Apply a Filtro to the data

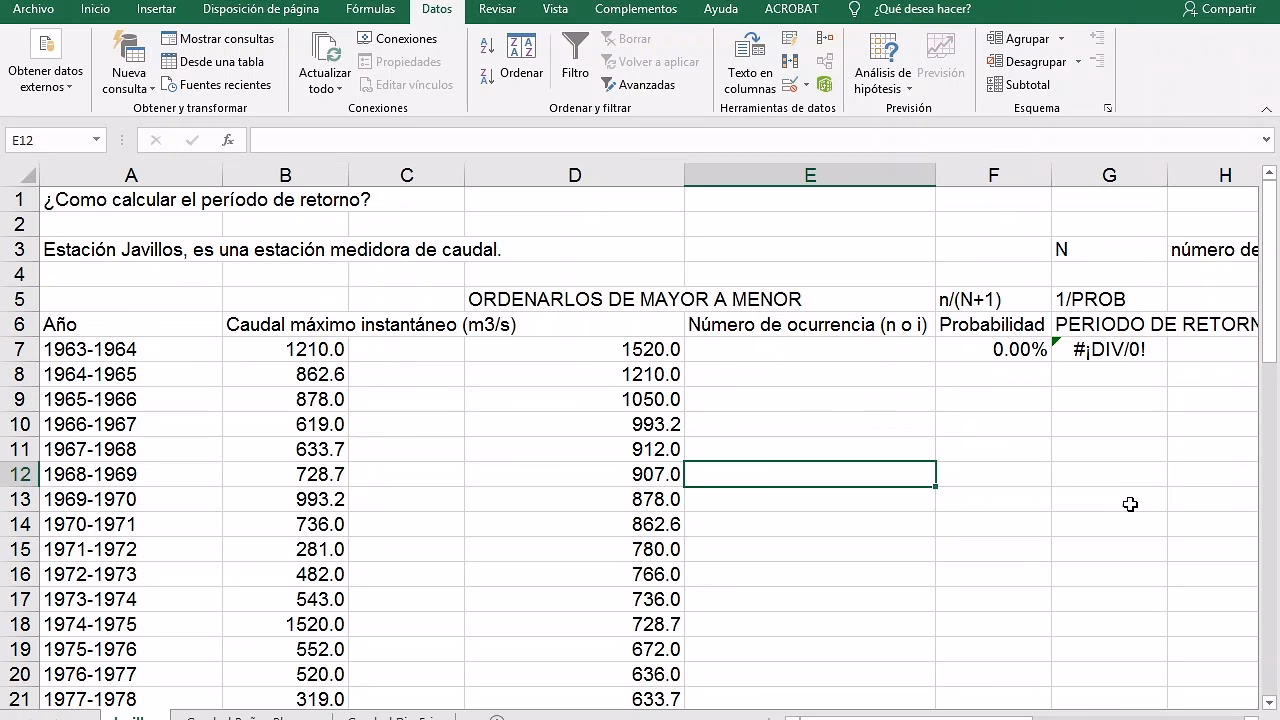(575, 60)
